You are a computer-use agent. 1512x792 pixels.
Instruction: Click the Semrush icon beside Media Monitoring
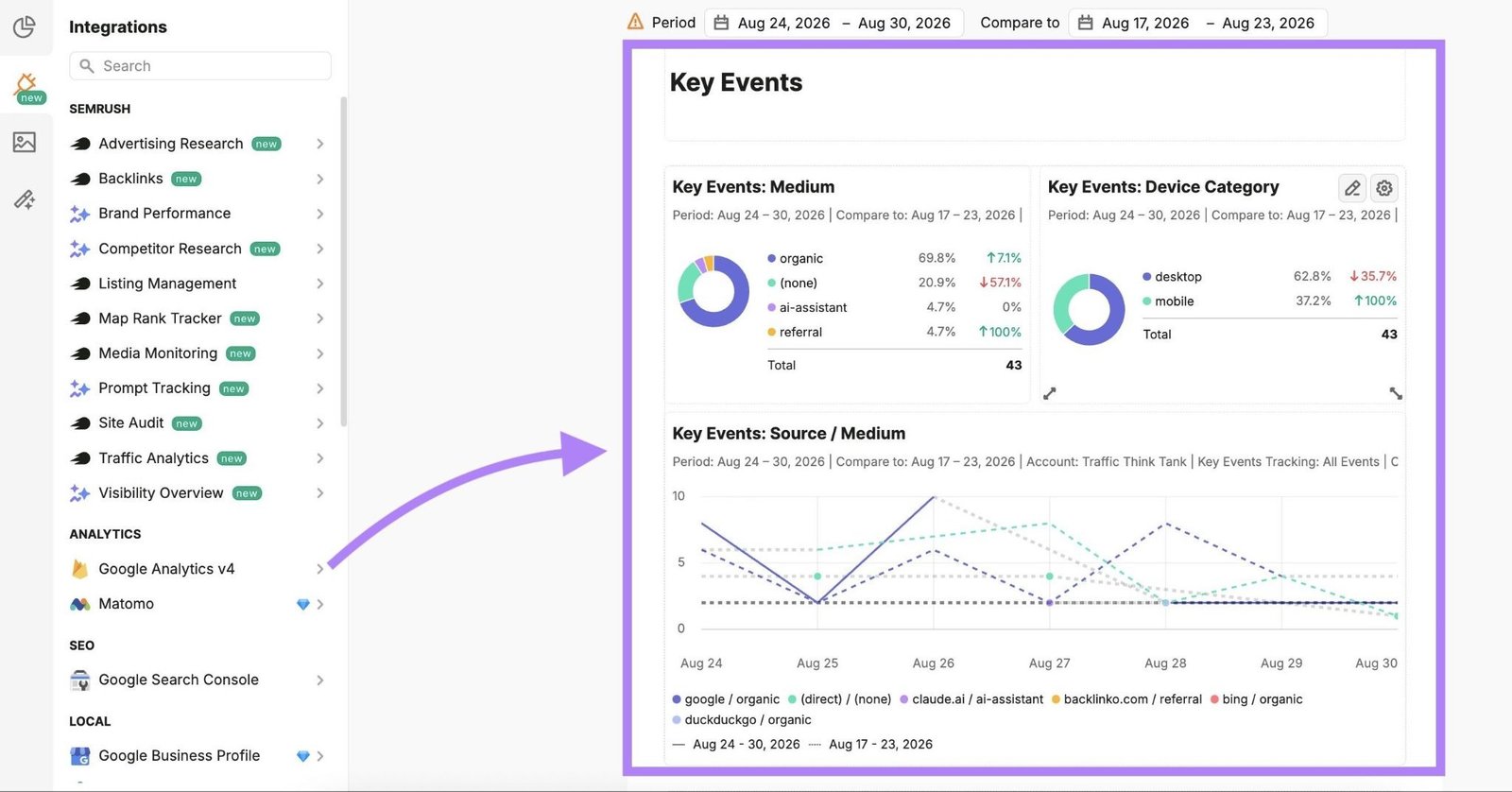pyautogui.click(x=80, y=353)
